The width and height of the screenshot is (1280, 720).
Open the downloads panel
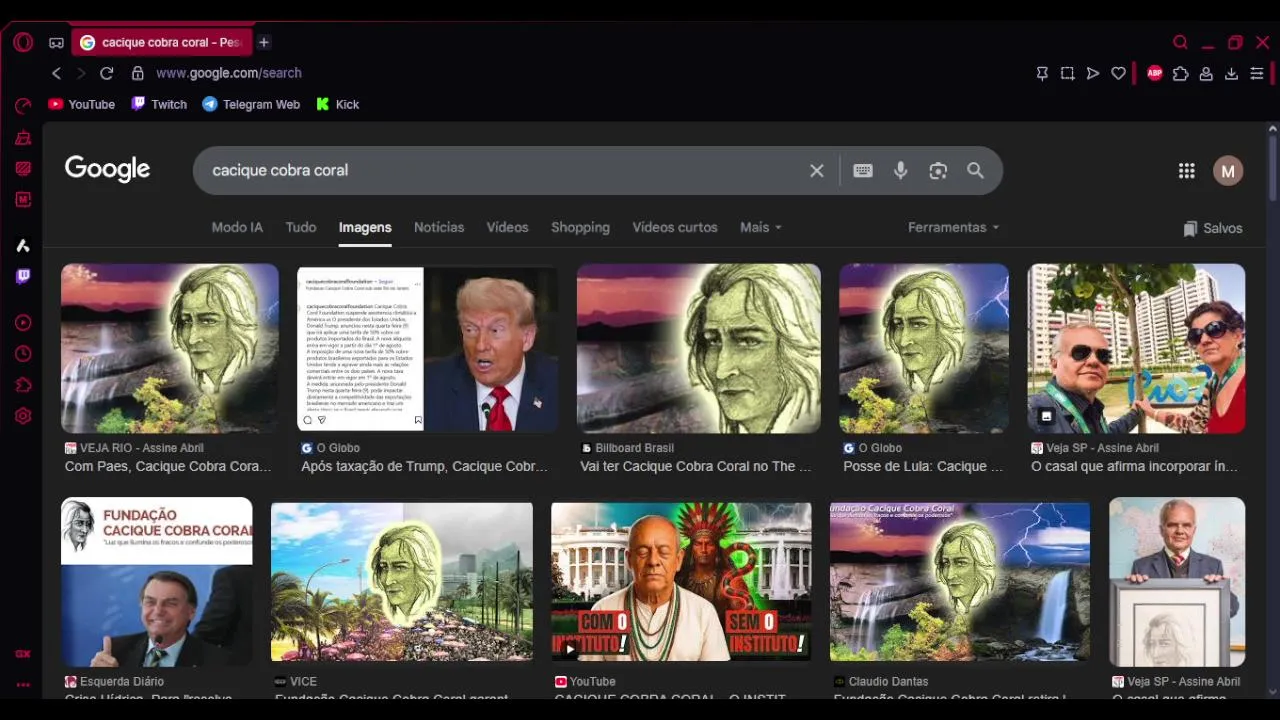coord(1231,73)
